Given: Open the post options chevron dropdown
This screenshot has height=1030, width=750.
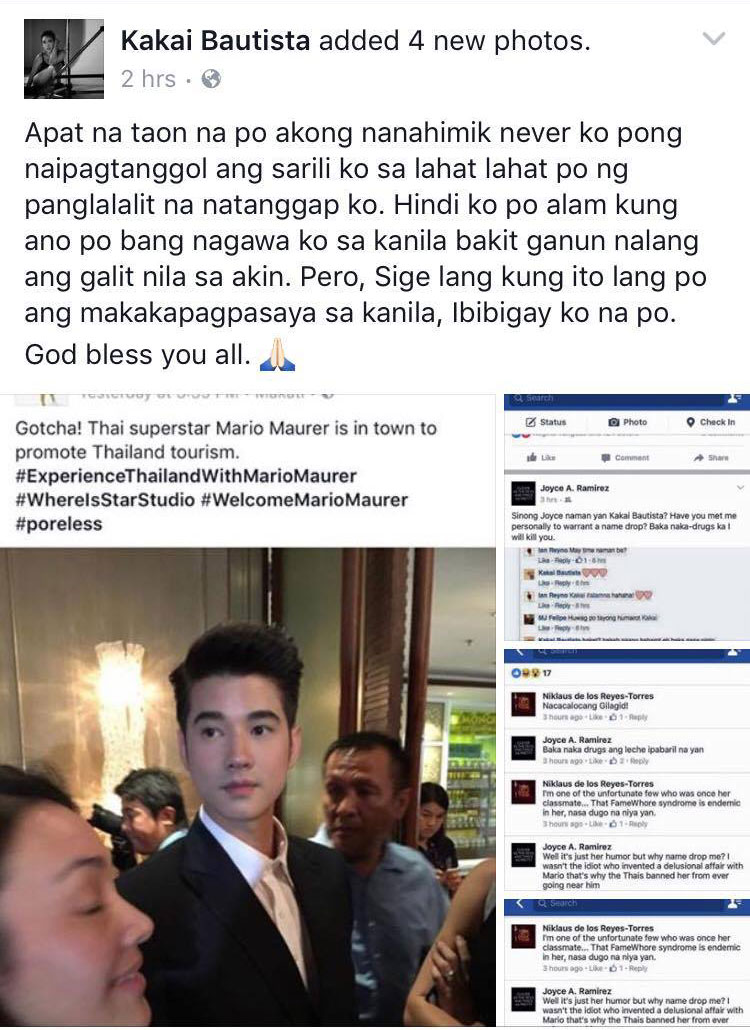Looking at the screenshot, I should [x=713, y=39].
